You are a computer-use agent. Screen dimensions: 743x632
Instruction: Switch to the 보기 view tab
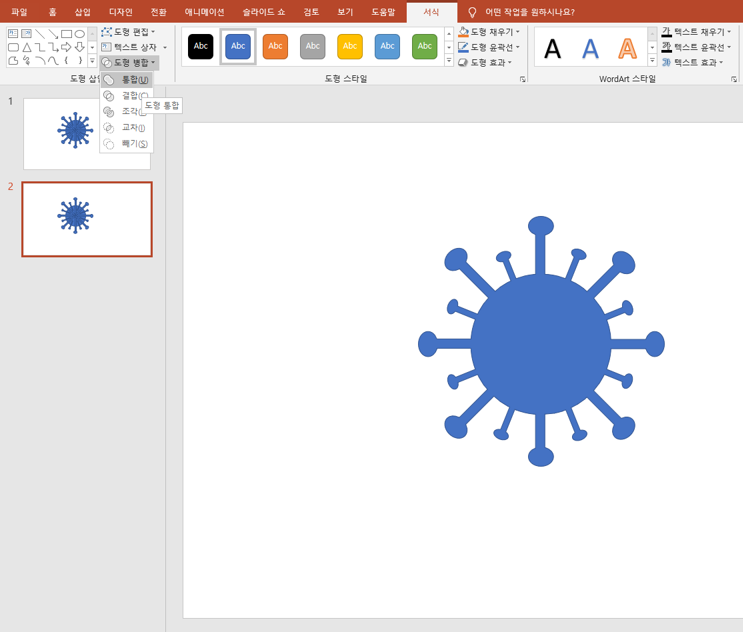(x=345, y=12)
